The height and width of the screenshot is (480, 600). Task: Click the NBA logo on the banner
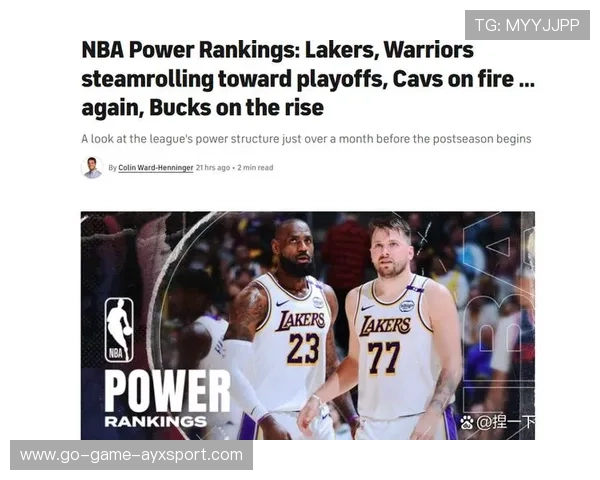(119, 330)
